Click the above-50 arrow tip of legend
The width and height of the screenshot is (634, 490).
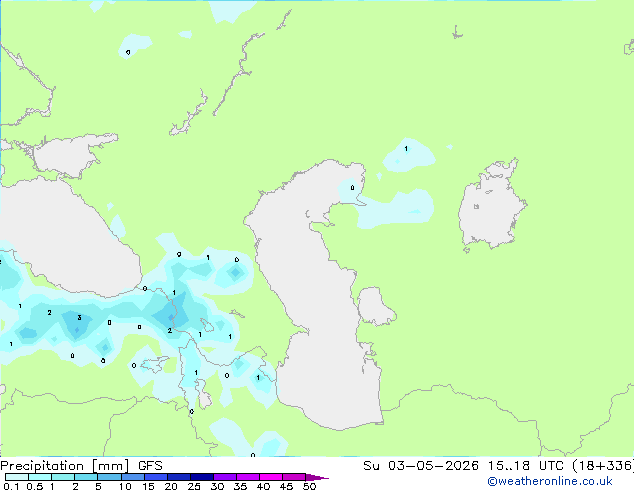click(x=317, y=477)
